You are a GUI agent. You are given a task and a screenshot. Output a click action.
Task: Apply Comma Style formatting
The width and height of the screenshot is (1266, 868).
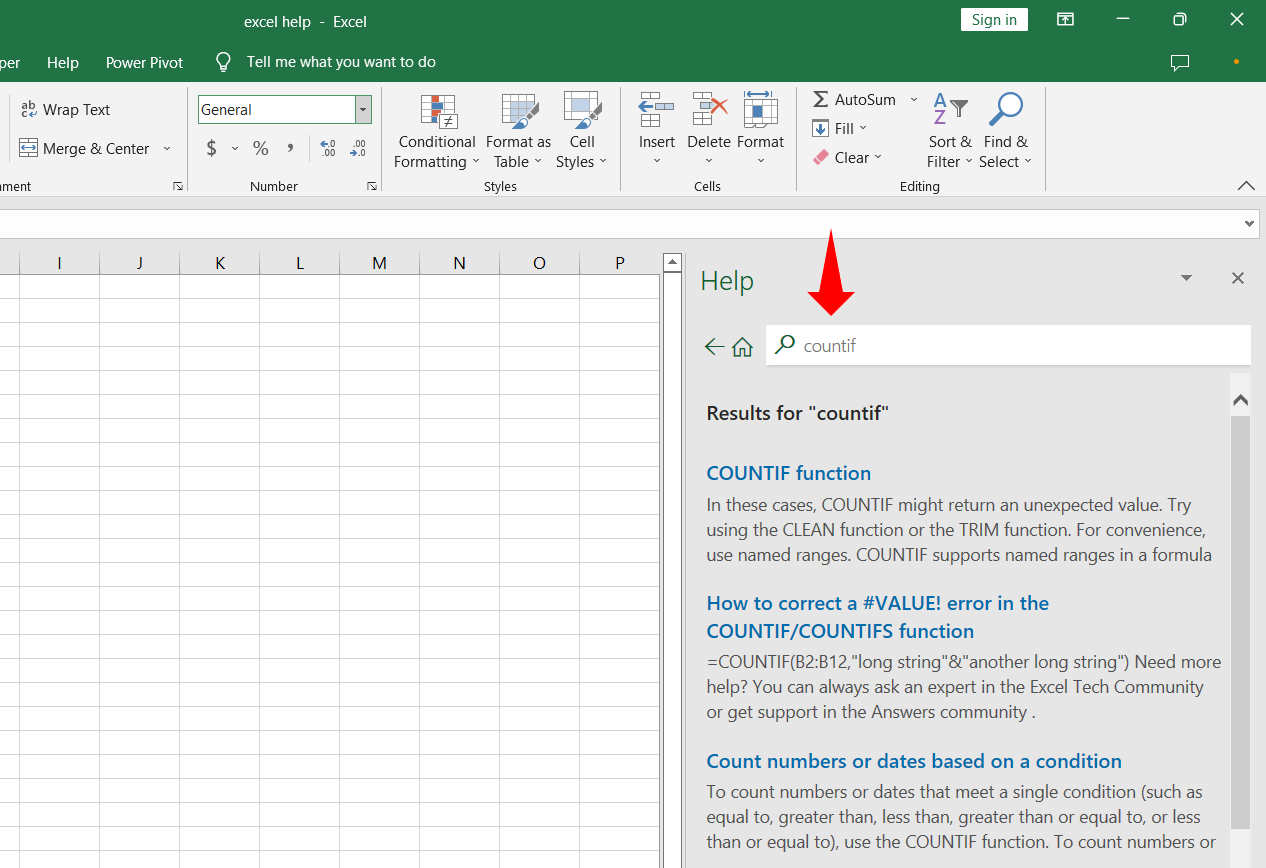pyautogui.click(x=290, y=149)
